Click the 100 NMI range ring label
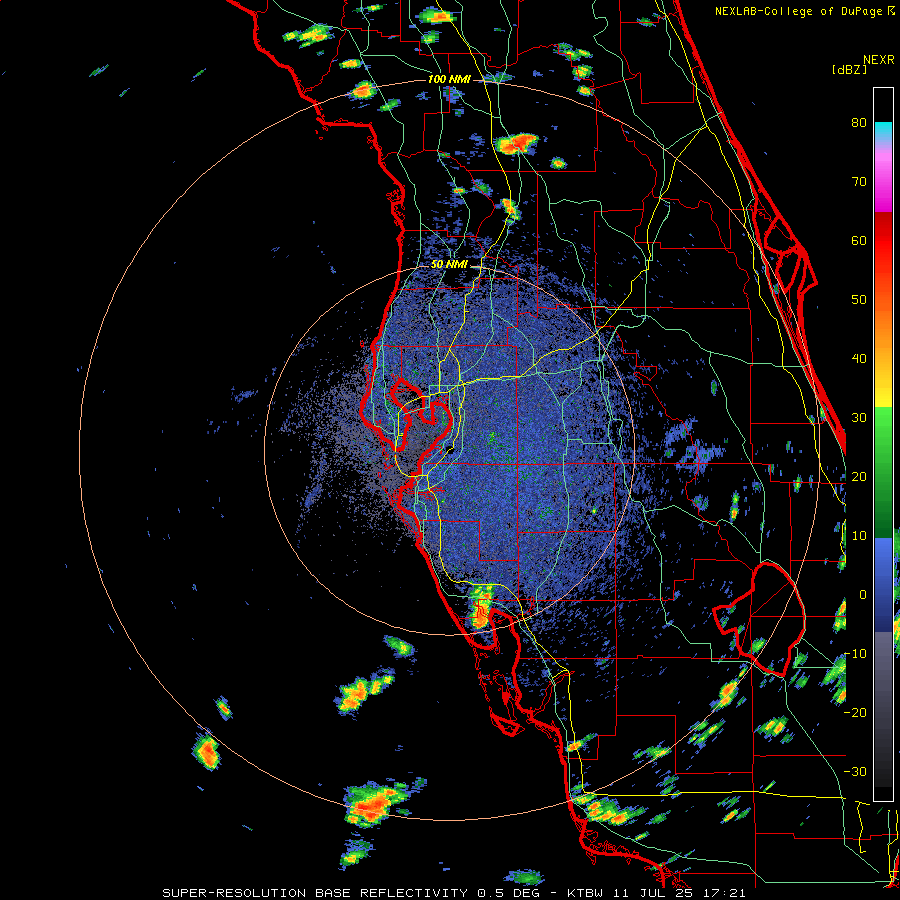This screenshot has height=900, width=900. pos(449,79)
